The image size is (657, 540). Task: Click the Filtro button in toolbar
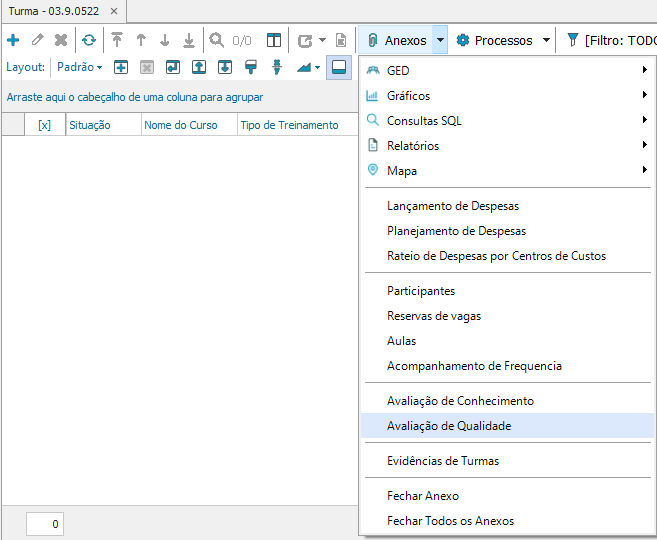[x=612, y=41]
